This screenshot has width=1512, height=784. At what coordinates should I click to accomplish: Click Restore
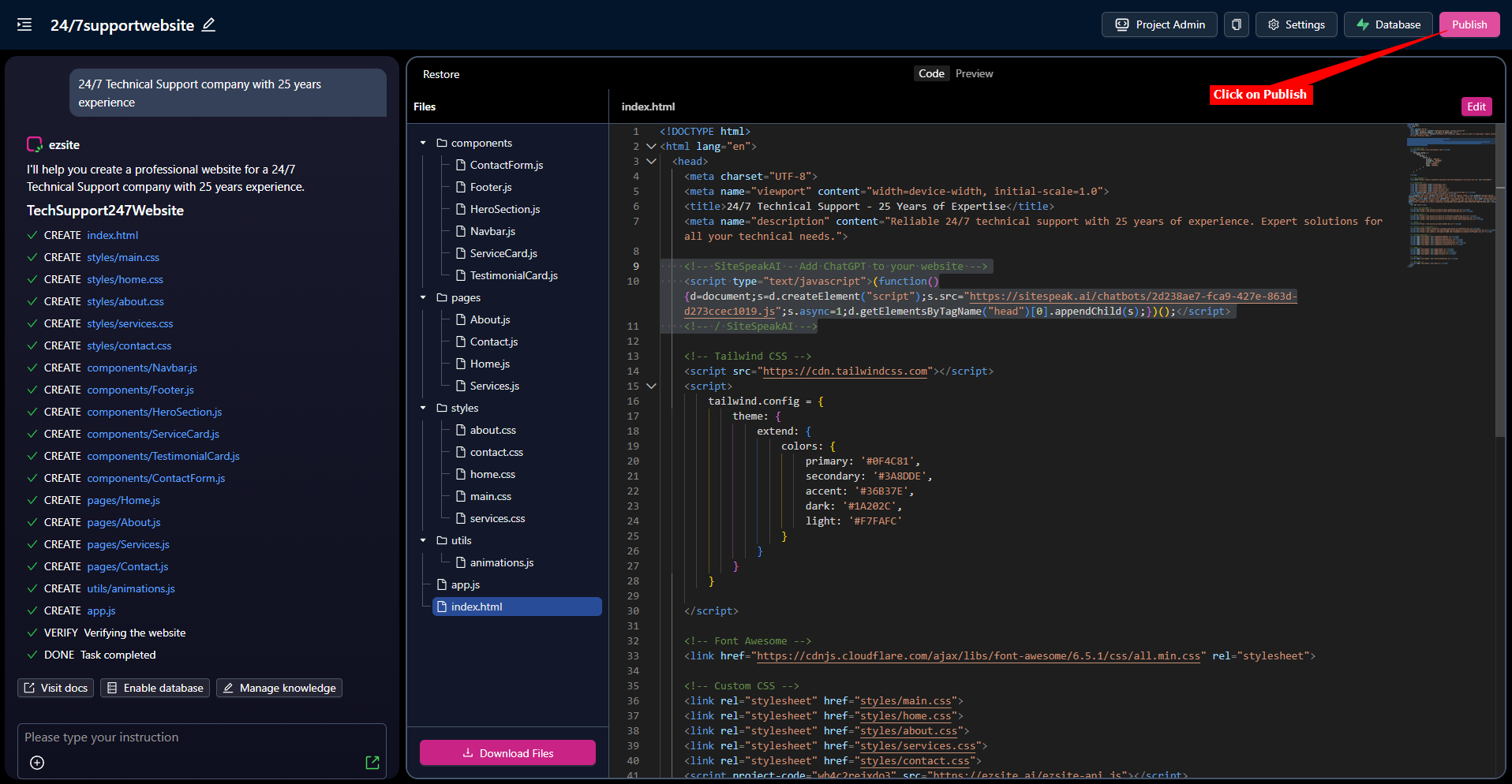coord(441,74)
